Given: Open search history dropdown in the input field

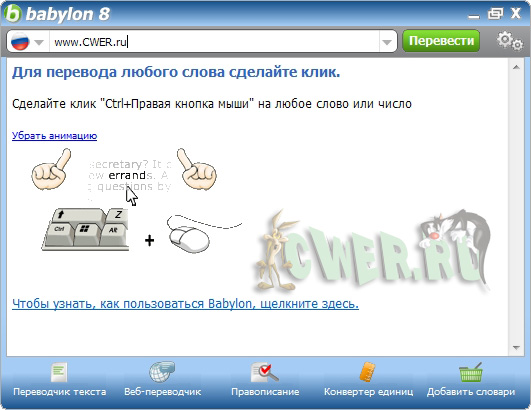Looking at the screenshot, I should [387, 42].
